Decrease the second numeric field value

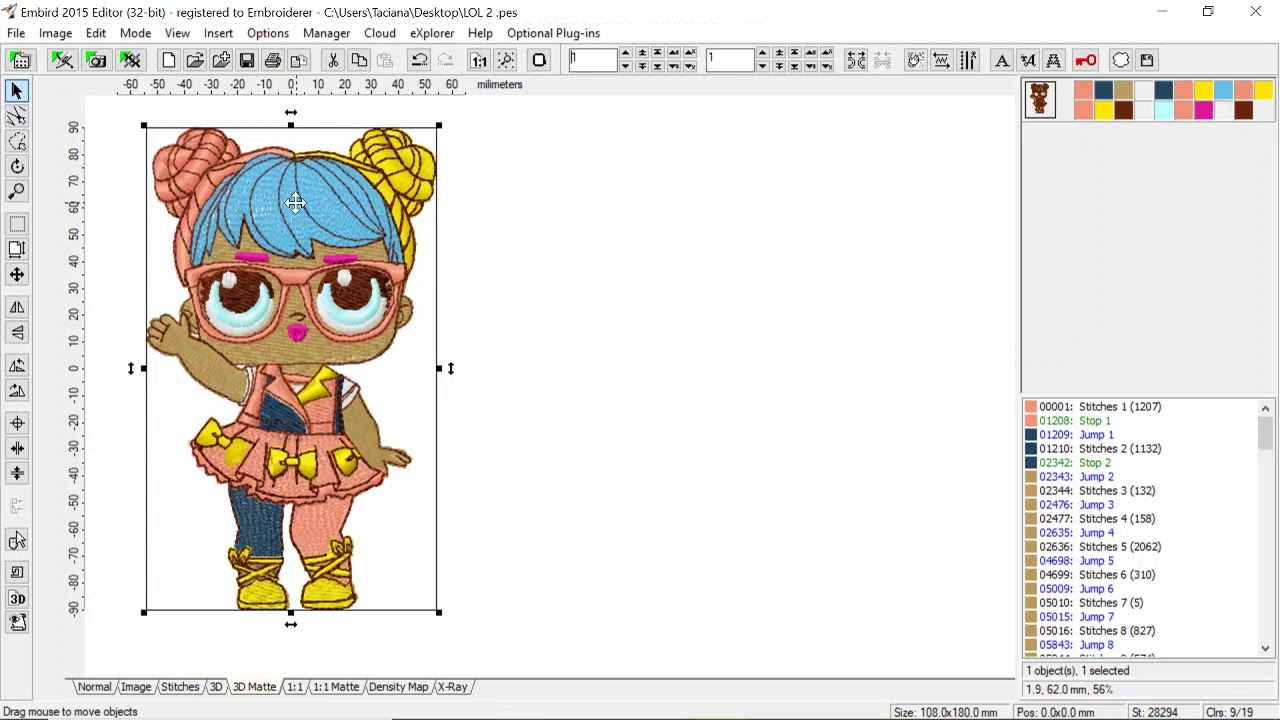763,67
